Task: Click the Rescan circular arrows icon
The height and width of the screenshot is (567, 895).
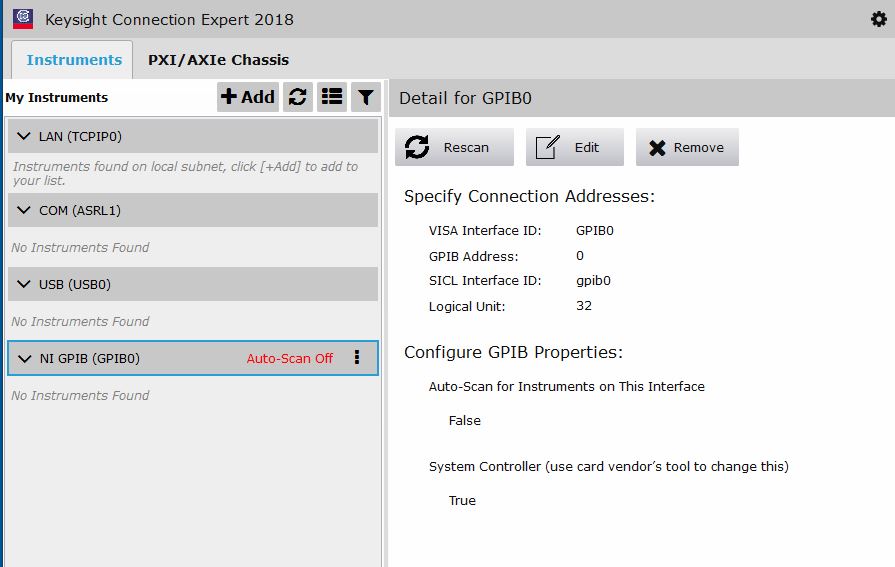Action: tap(417, 147)
